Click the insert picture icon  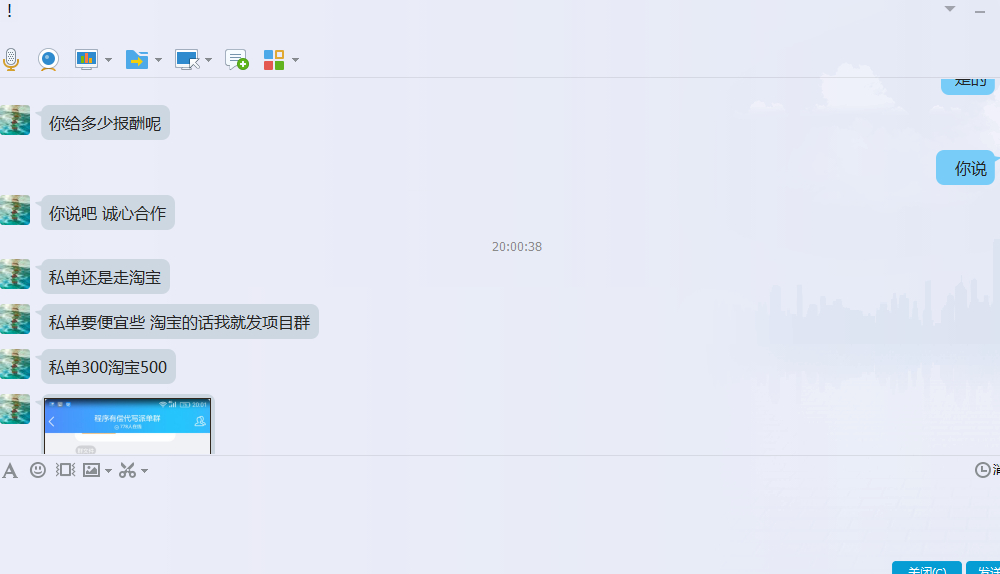coord(91,470)
